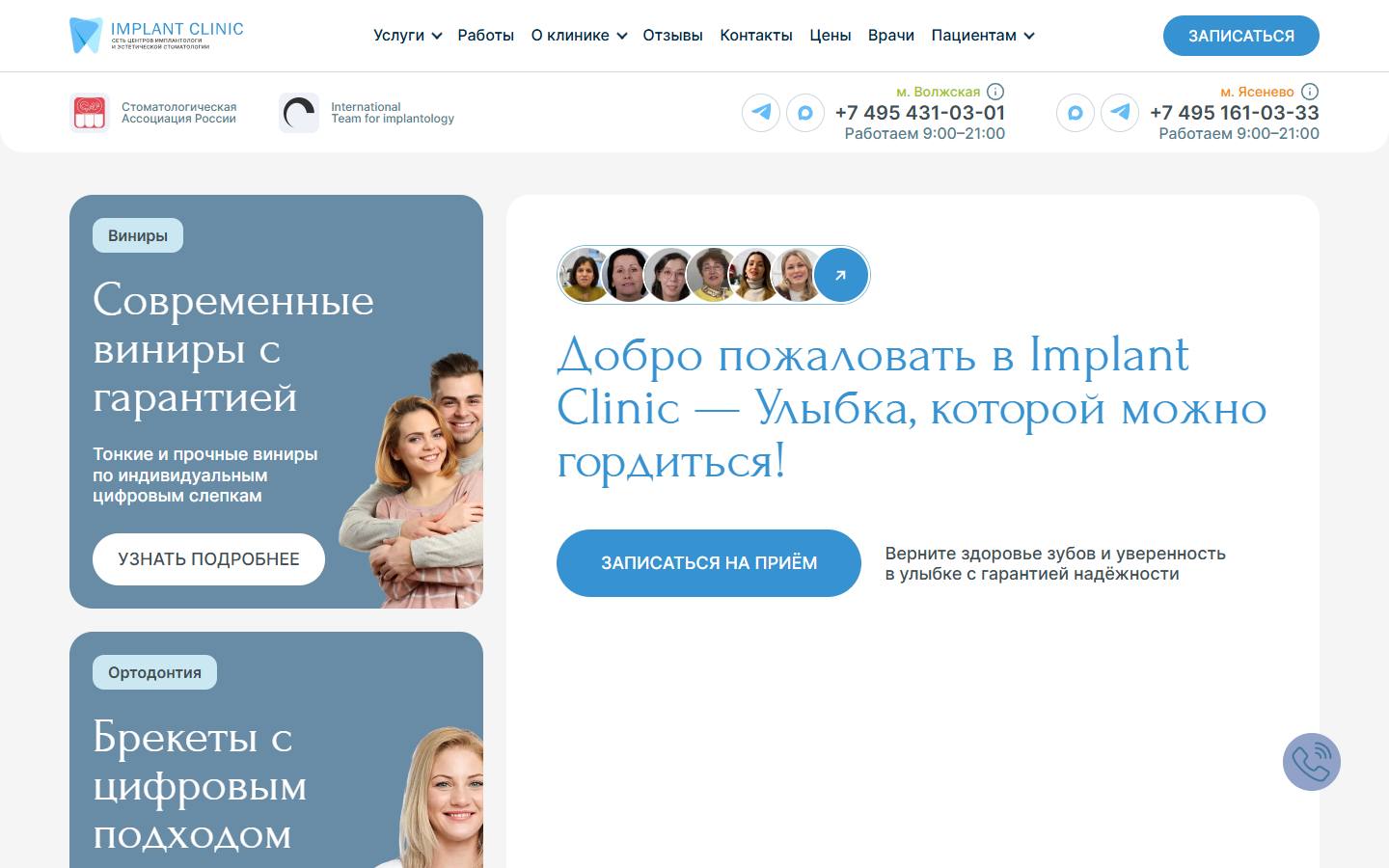Open the Работы page
Viewport: 1389px width, 868px height.
(x=485, y=36)
